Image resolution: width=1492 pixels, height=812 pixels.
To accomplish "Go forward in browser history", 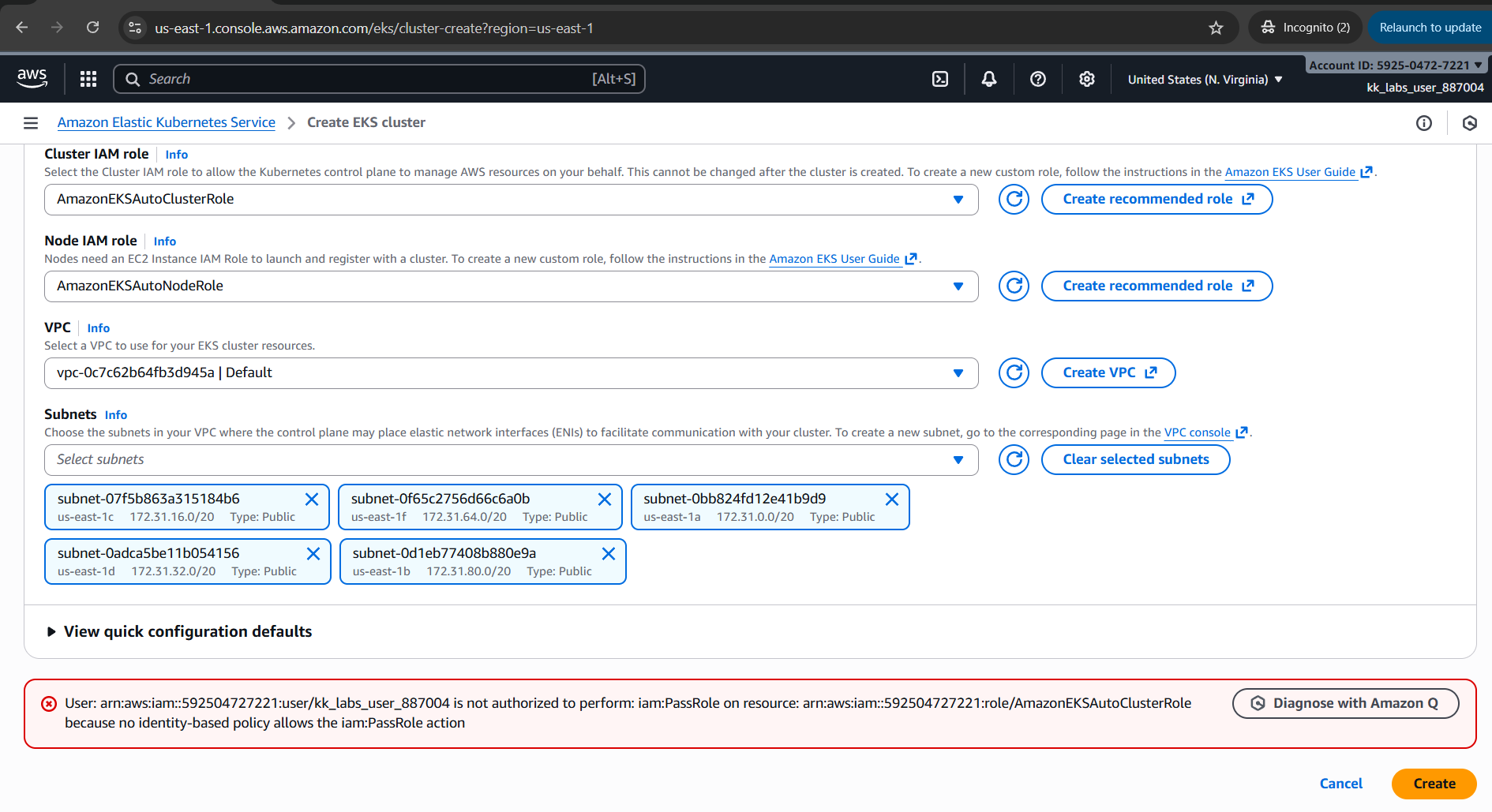I will [x=57, y=28].
